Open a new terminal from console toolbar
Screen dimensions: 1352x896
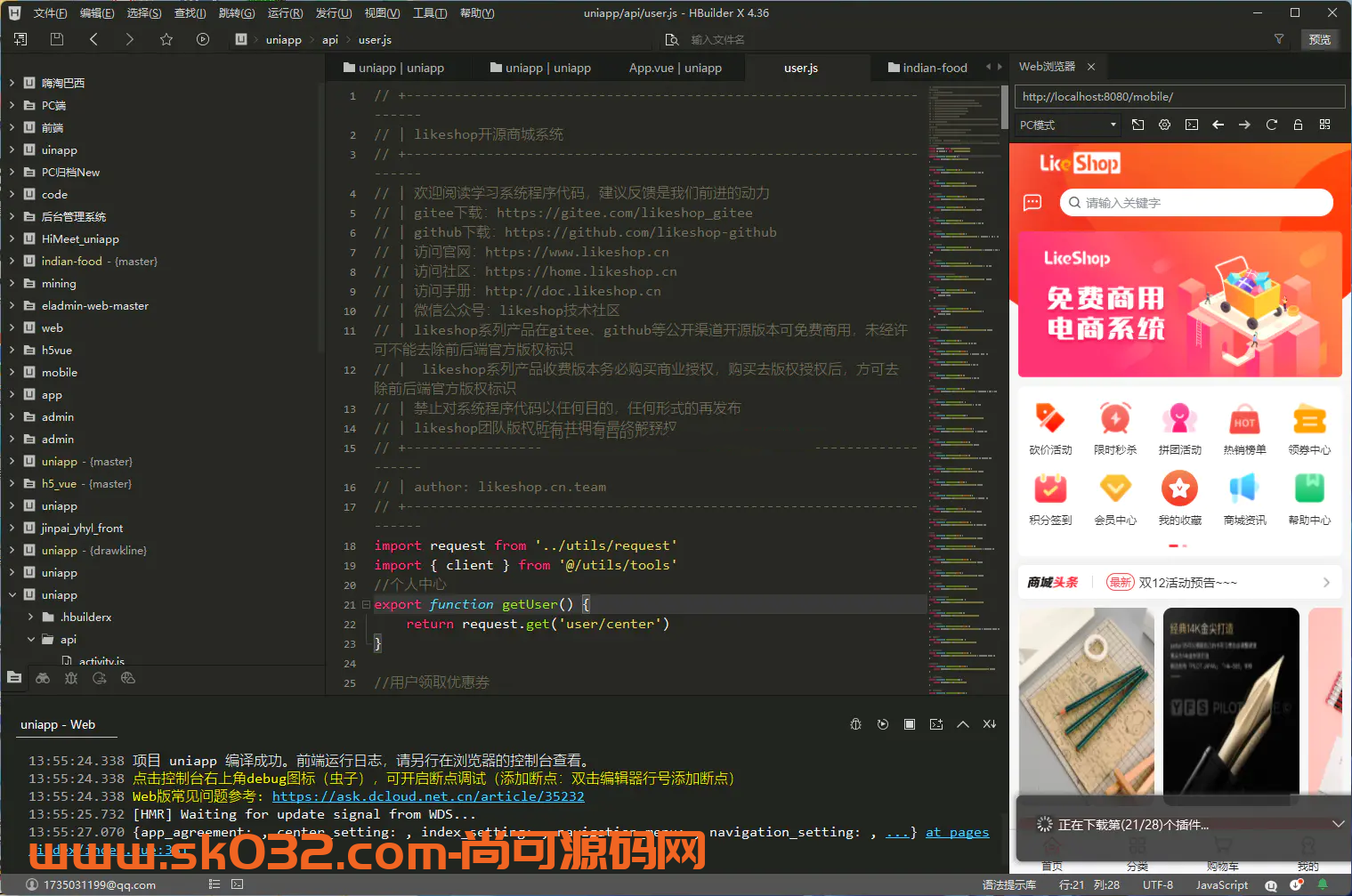936,724
